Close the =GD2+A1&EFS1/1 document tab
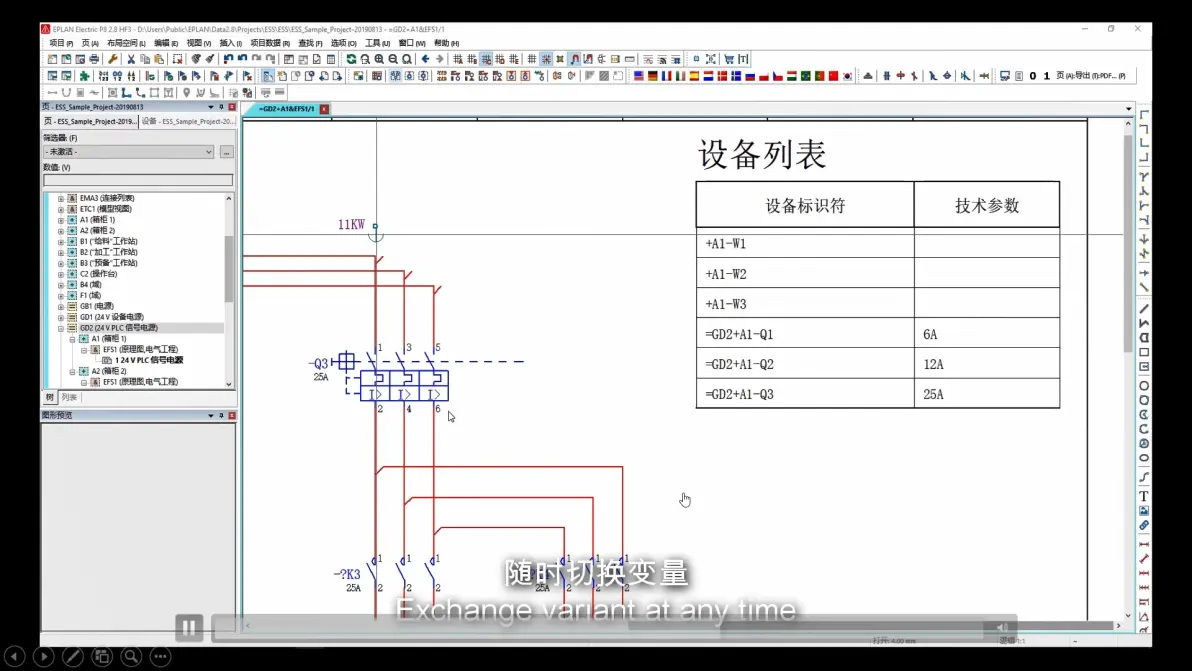Image resolution: width=1192 pixels, height=671 pixels. tap(325, 109)
